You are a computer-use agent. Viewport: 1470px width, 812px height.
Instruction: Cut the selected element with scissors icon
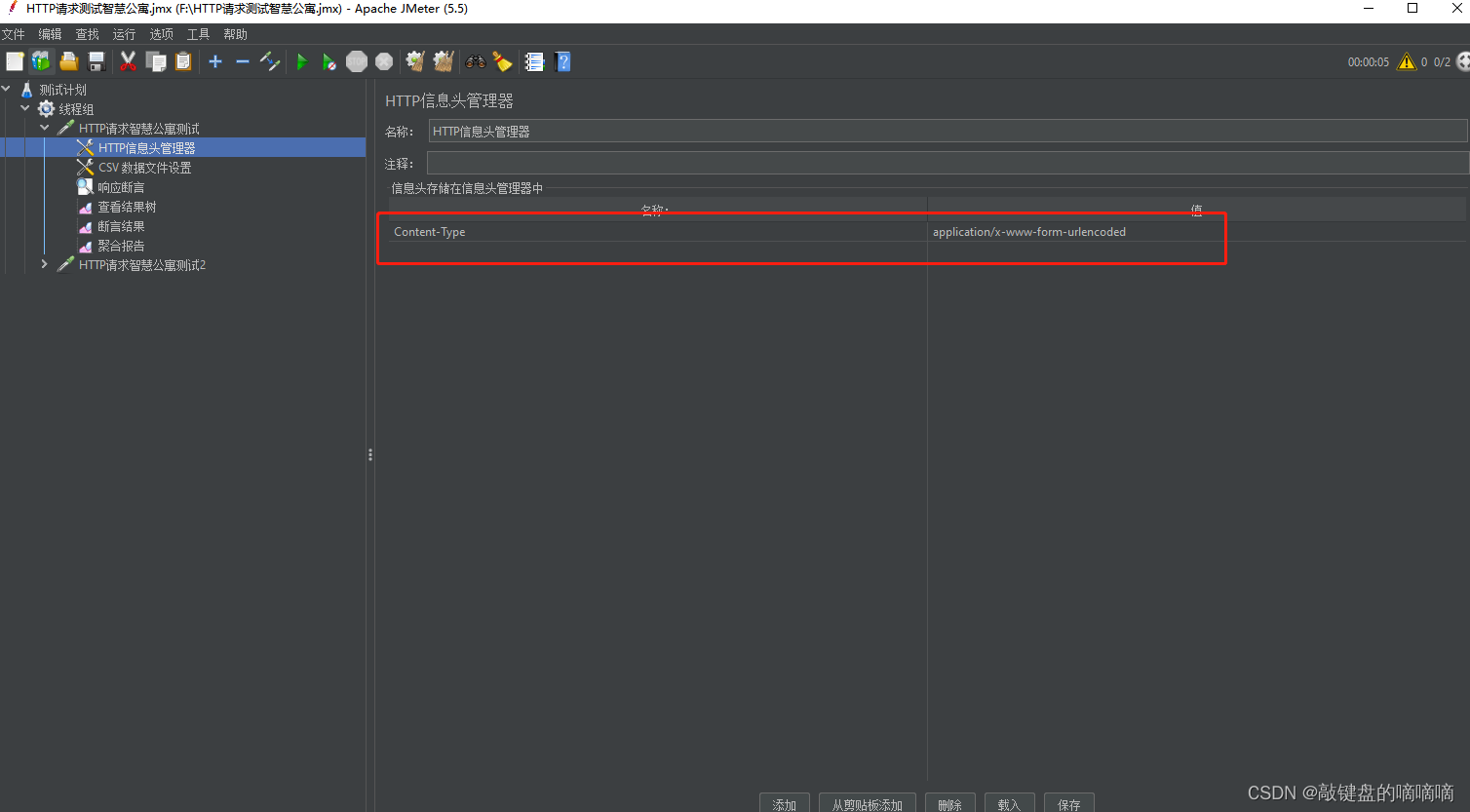[x=128, y=61]
